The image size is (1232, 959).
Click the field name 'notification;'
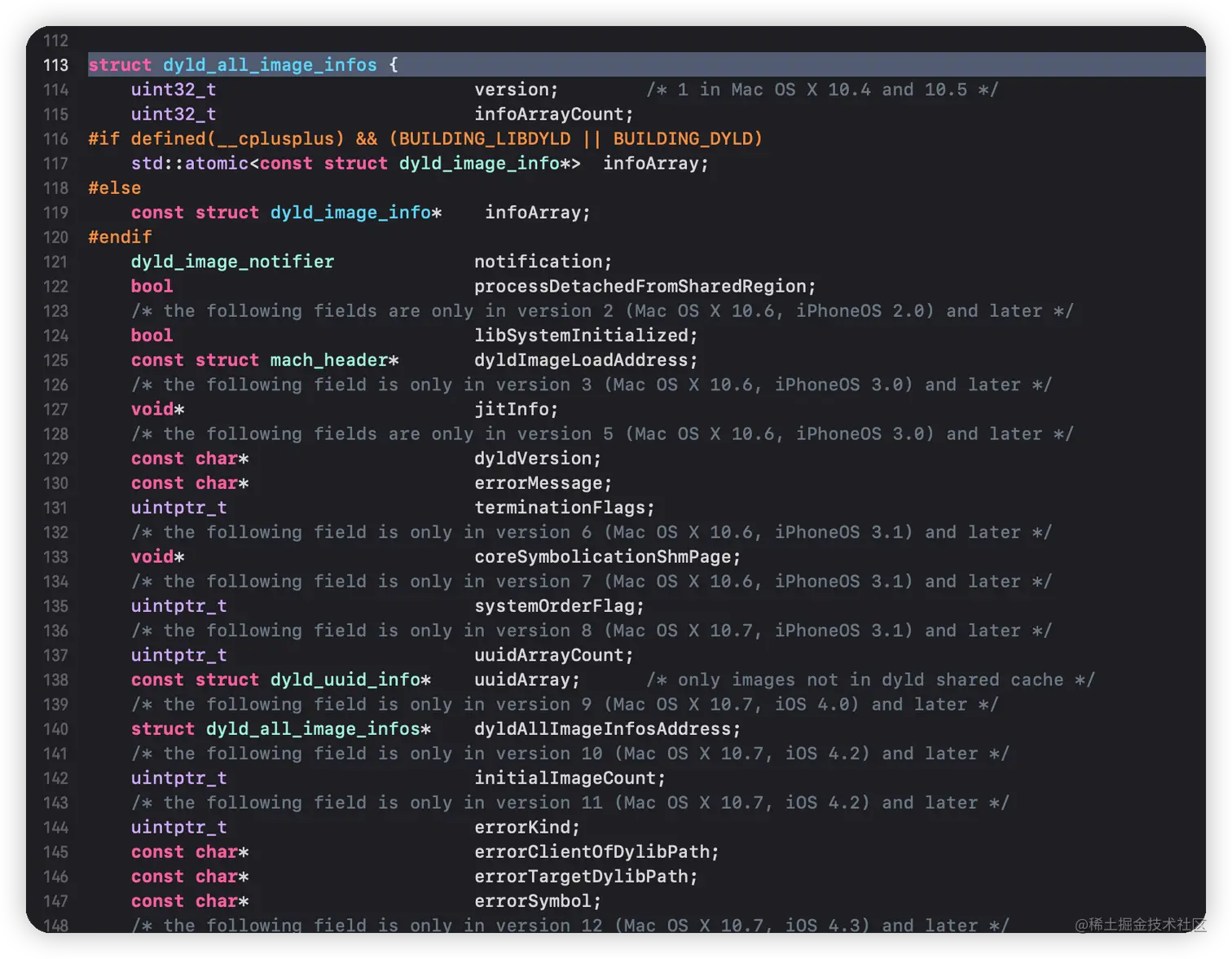tap(543, 262)
